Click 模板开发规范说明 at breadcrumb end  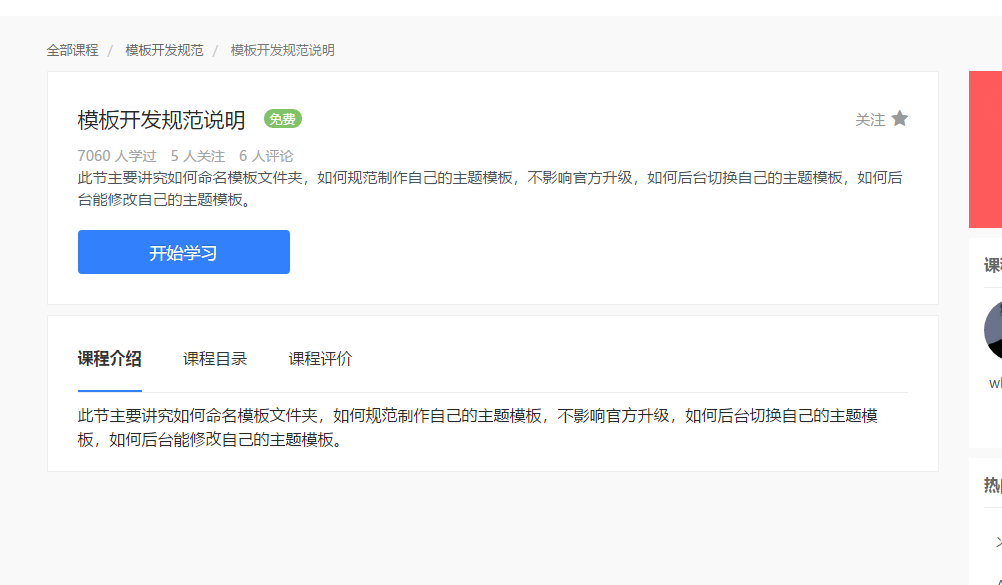point(282,50)
